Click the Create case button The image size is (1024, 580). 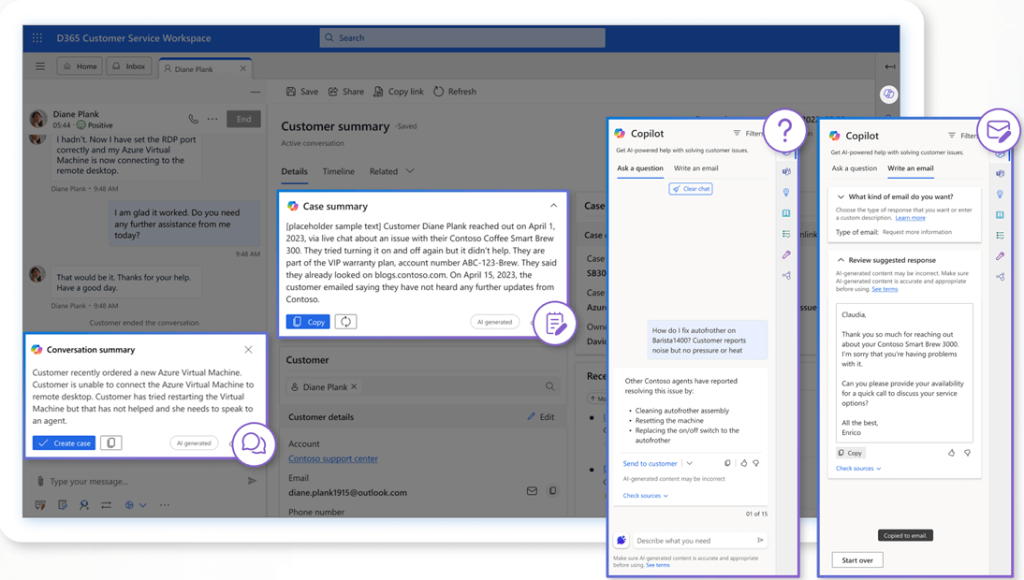click(x=64, y=443)
